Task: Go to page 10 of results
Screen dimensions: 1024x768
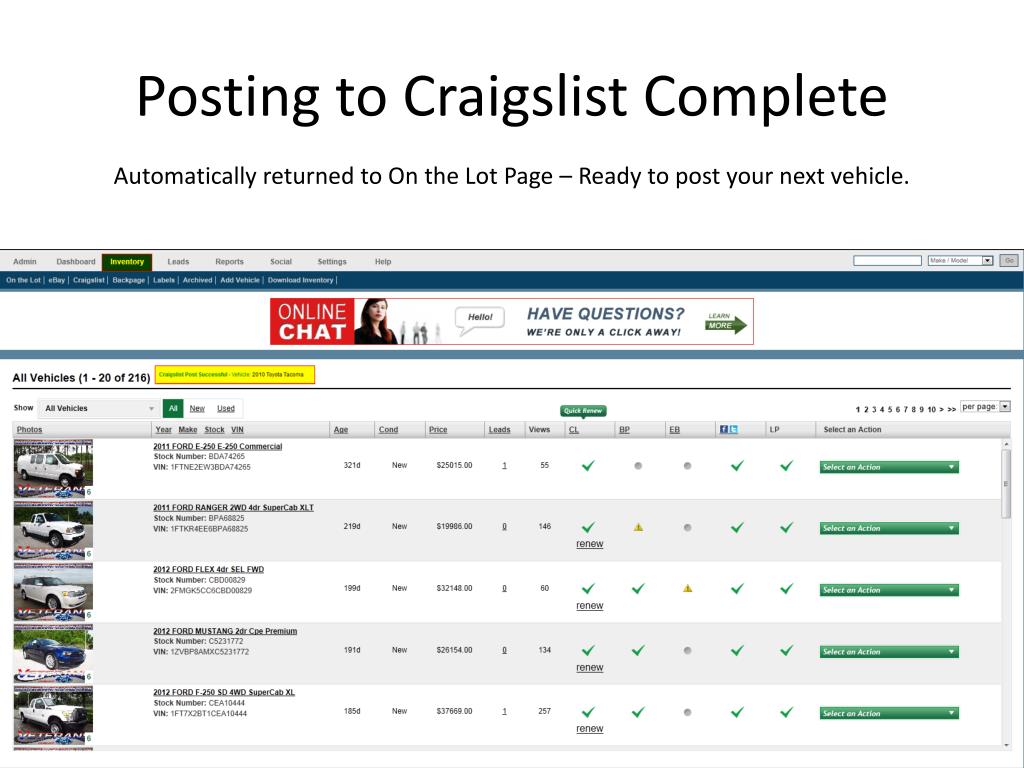Action: (x=931, y=409)
